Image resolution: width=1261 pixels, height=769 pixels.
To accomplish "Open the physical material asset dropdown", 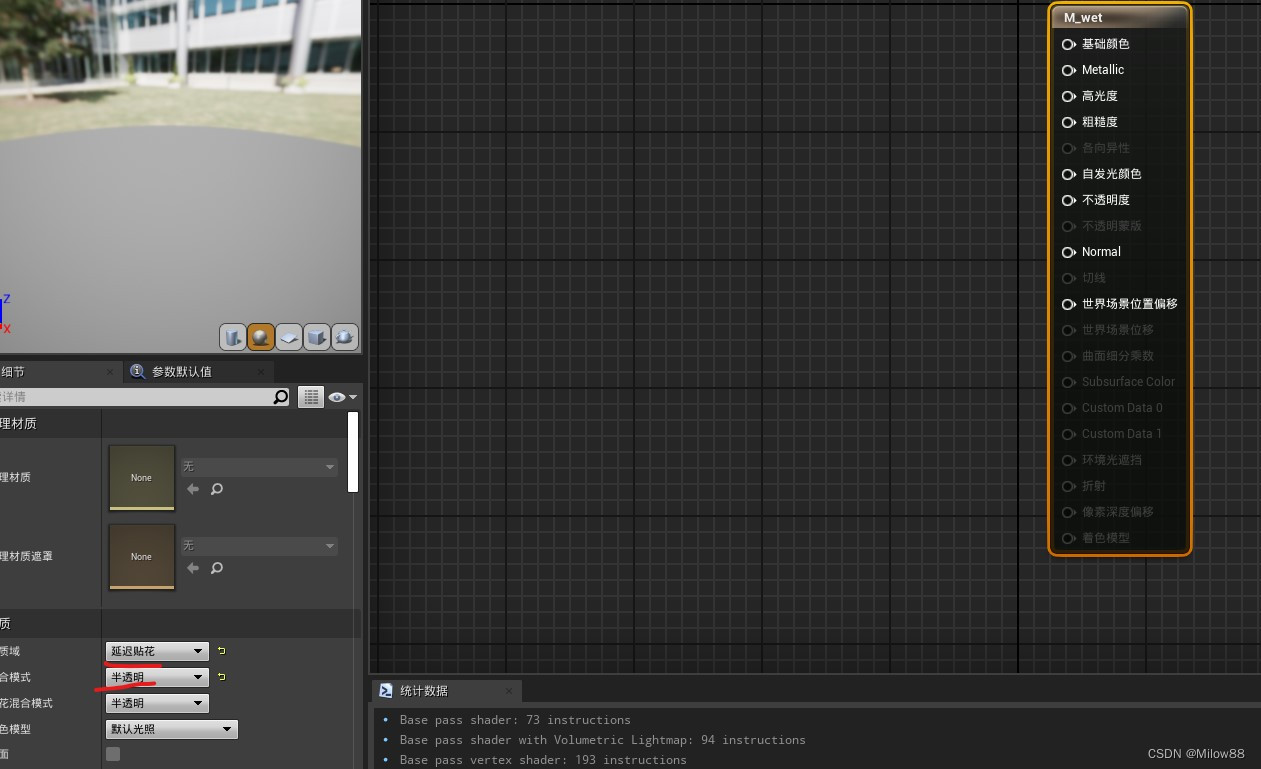I will [x=259, y=467].
